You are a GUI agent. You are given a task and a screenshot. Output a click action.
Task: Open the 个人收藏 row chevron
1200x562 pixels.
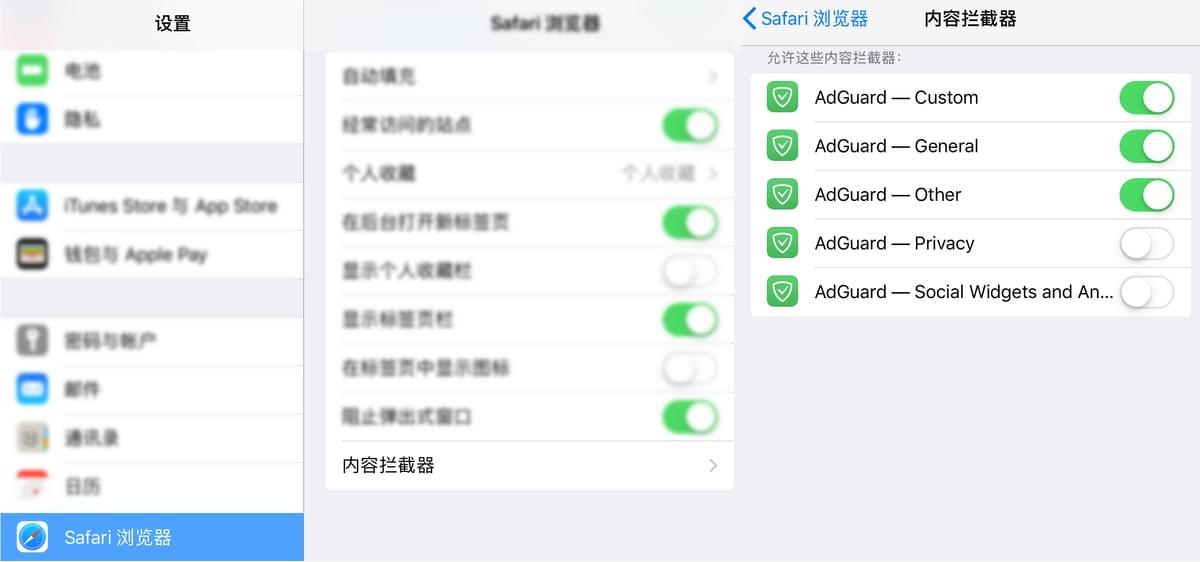pos(713,173)
